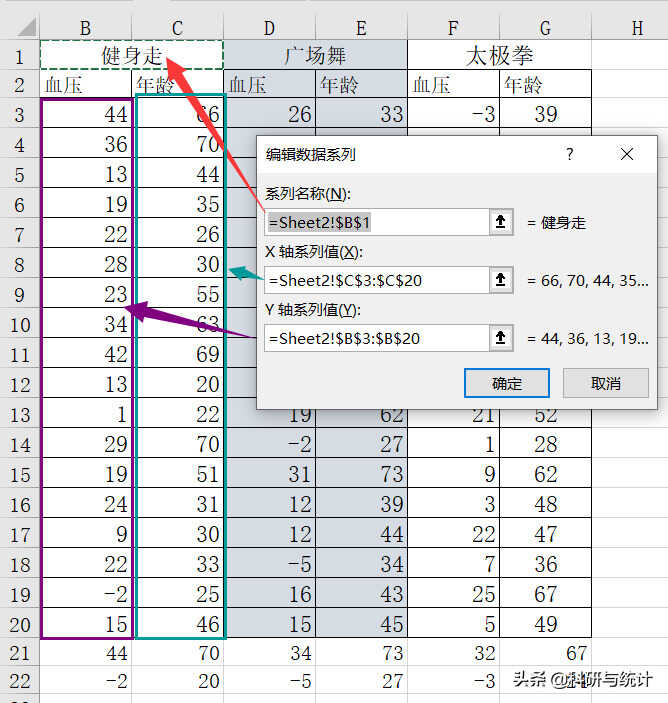Click the 年龄 header in column E
Screen dimensions: 668x703
361,84
